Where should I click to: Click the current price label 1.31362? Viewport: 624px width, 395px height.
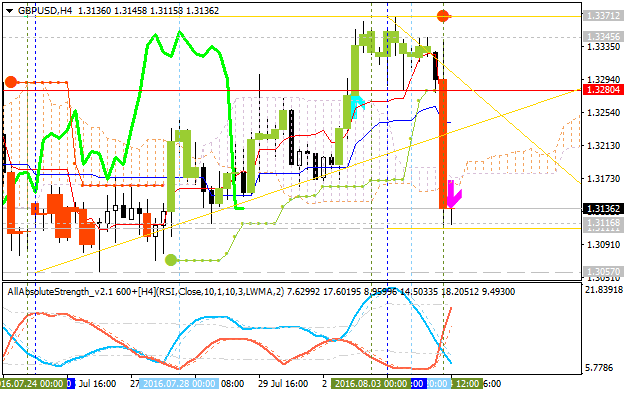click(x=603, y=209)
